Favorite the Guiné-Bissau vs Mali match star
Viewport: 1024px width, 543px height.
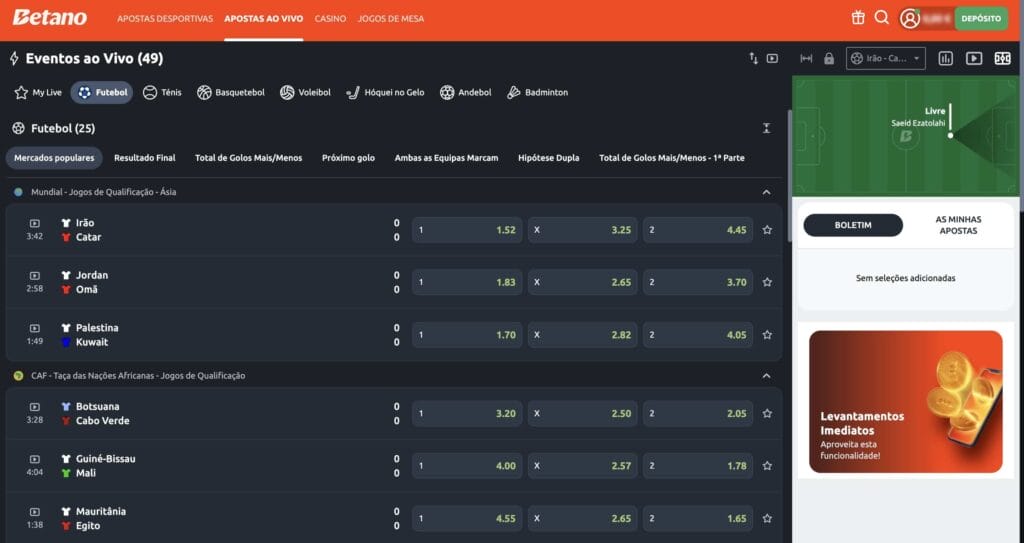point(767,466)
